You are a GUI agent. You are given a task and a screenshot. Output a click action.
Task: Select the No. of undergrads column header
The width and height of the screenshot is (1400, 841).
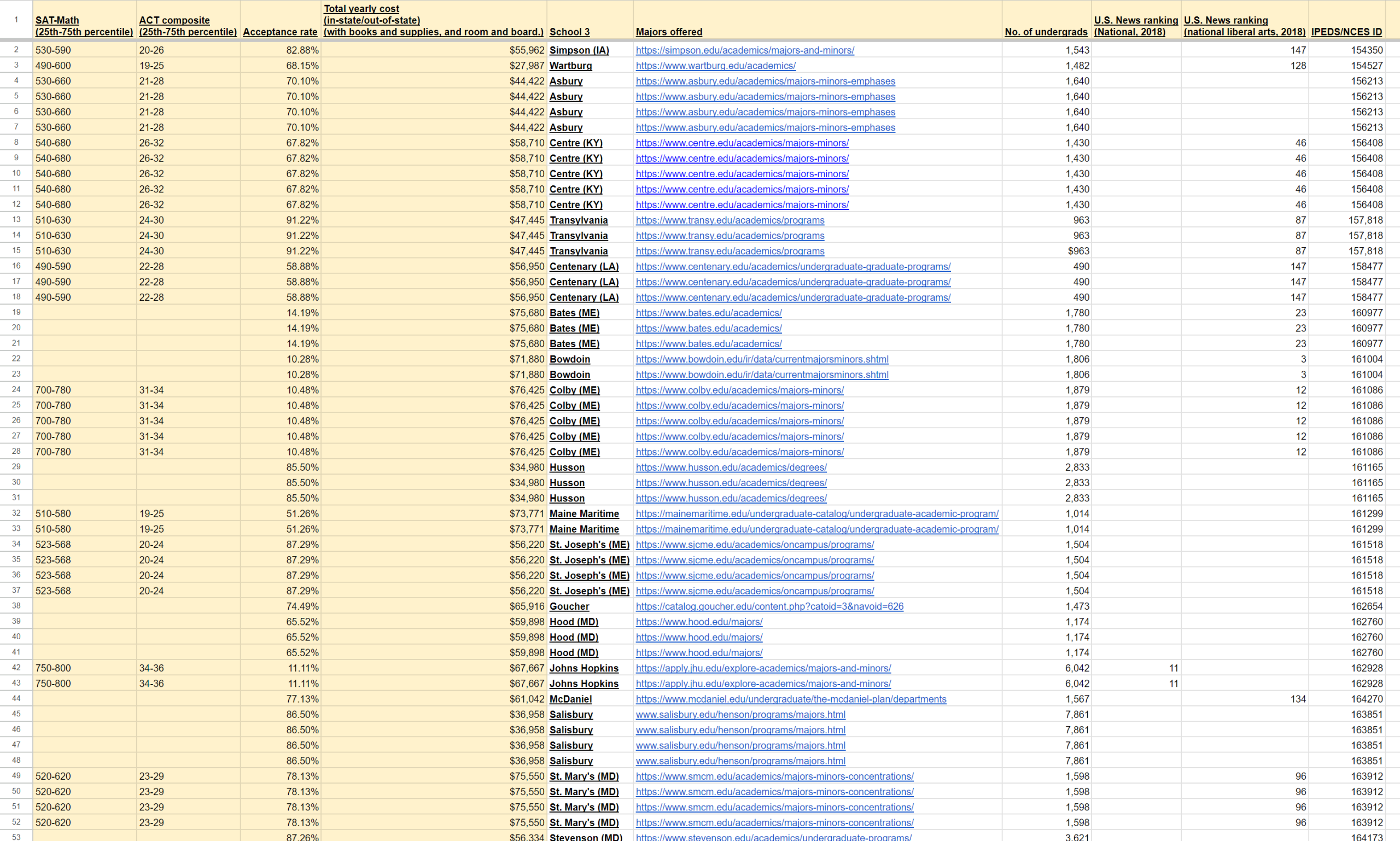coord(1046,32)
